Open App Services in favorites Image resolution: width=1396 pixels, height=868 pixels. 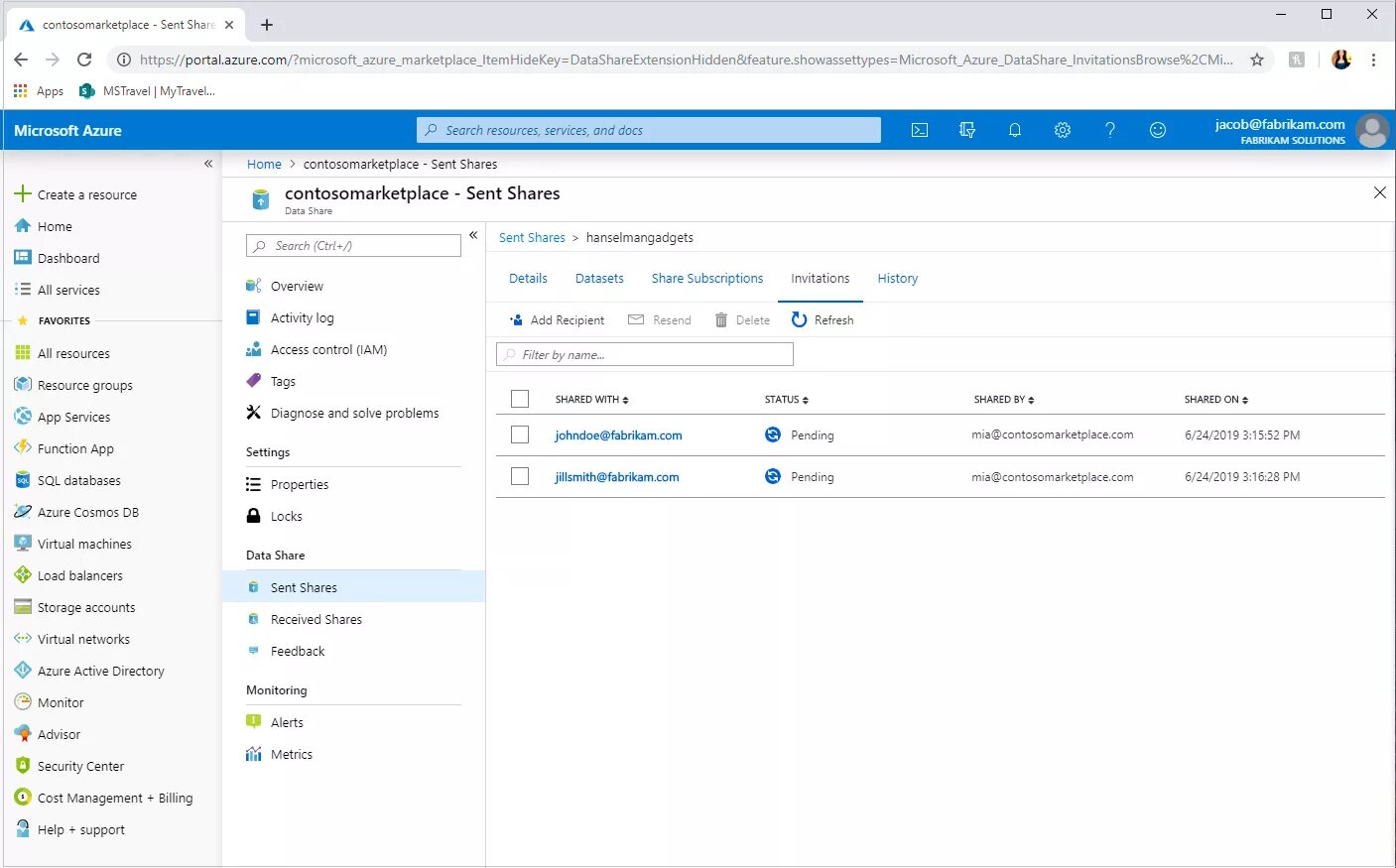point(73,417)
